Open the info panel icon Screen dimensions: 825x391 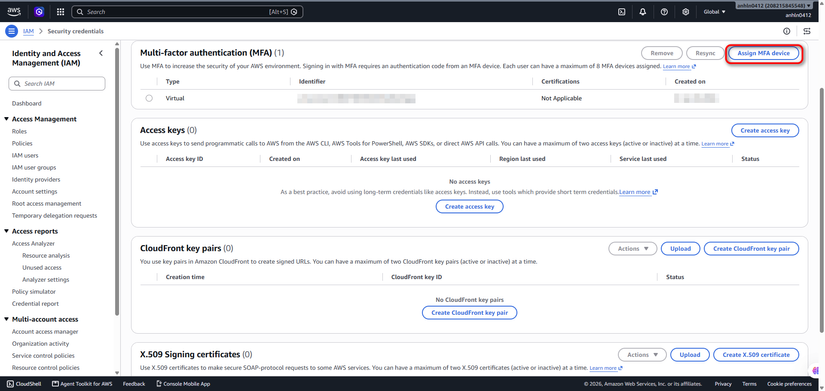click(787, 31)
